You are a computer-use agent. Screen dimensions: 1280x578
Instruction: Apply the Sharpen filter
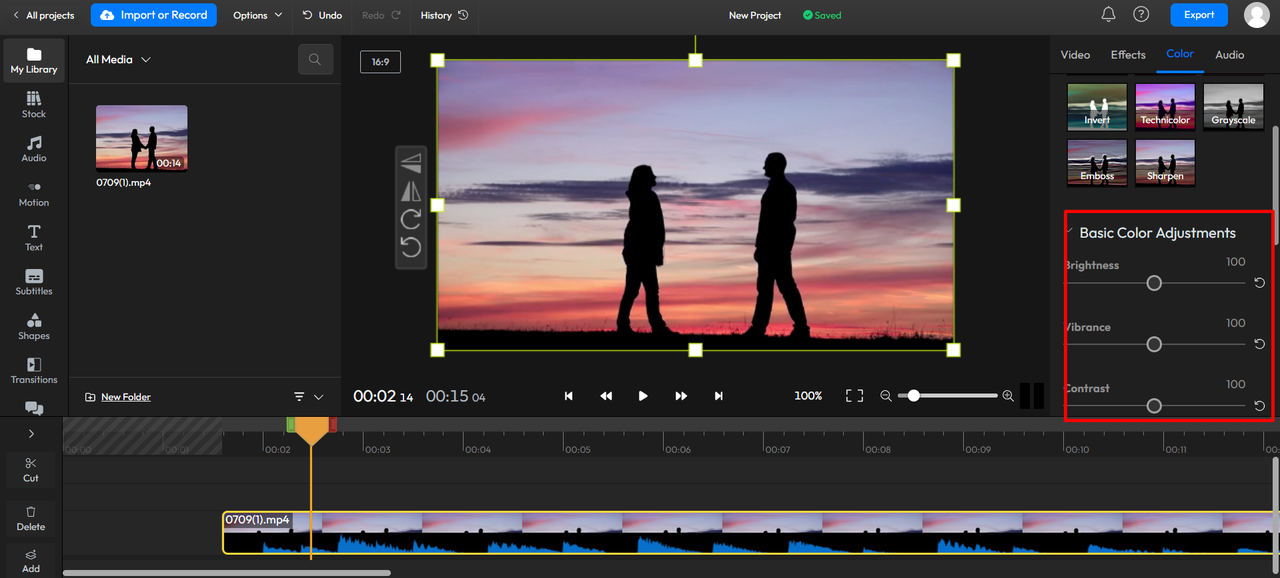coord(1165,162)
